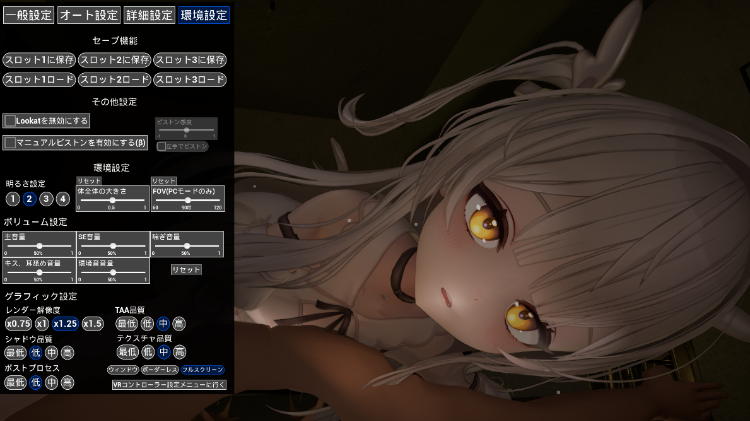Choose brightness level 4
Image resolution: width=750 pixels, height=421 pixels.
[x=63, y=199]
